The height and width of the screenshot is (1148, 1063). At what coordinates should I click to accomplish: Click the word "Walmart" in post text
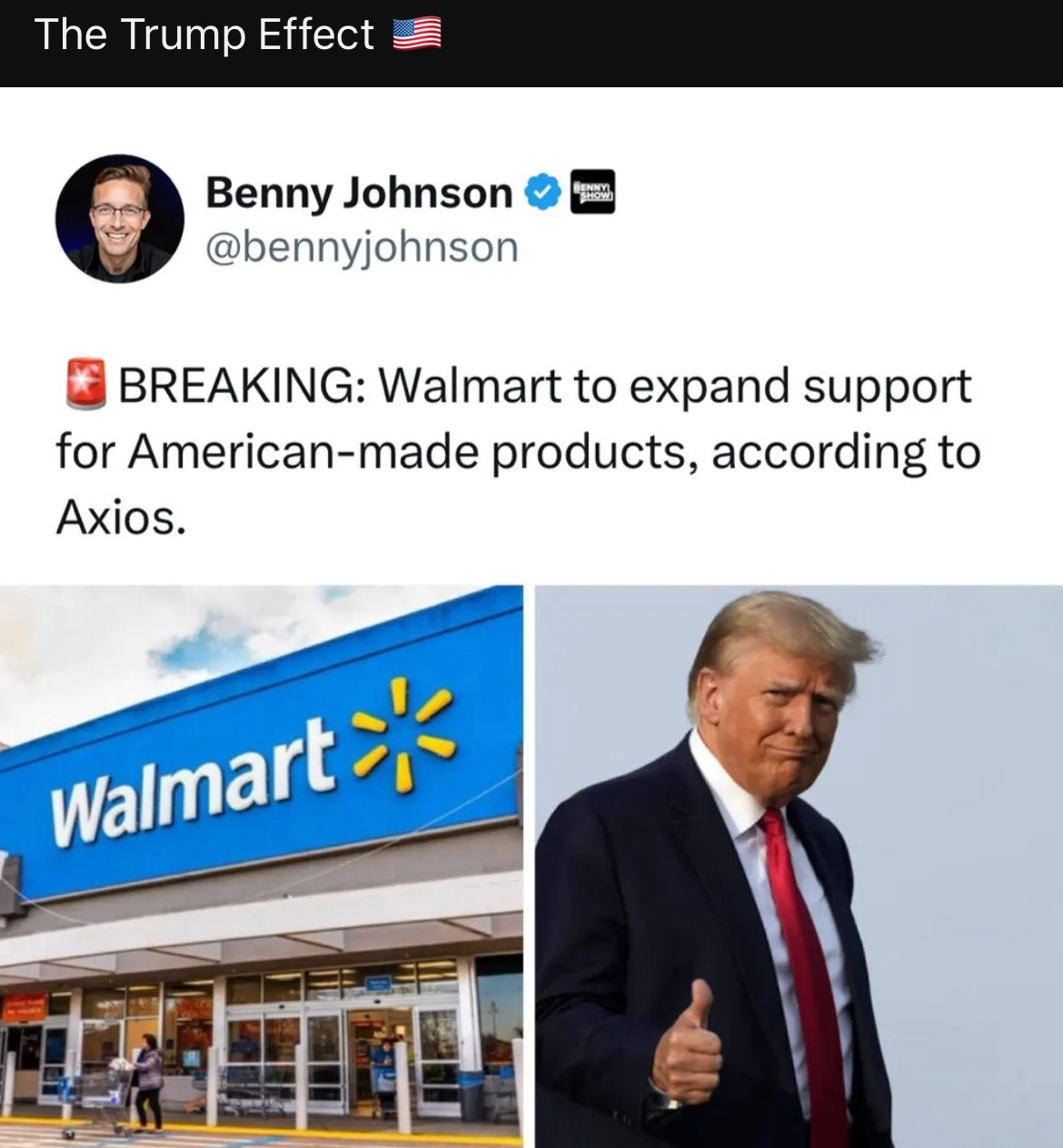tap(471, 385)
